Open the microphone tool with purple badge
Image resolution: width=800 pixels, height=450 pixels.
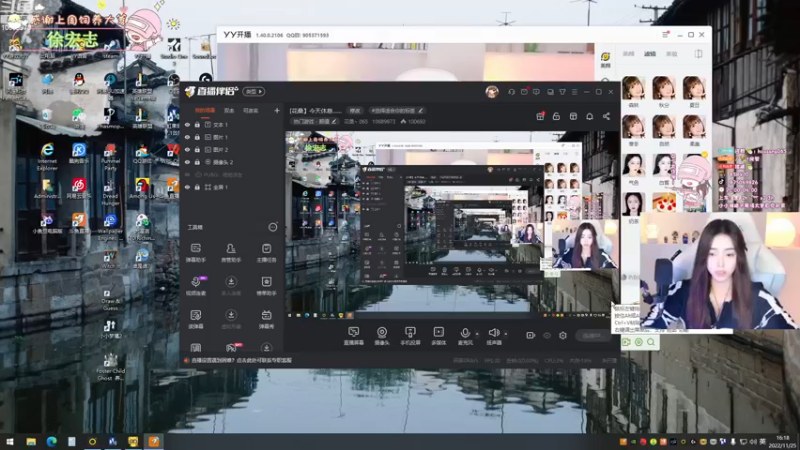[196, 286]
